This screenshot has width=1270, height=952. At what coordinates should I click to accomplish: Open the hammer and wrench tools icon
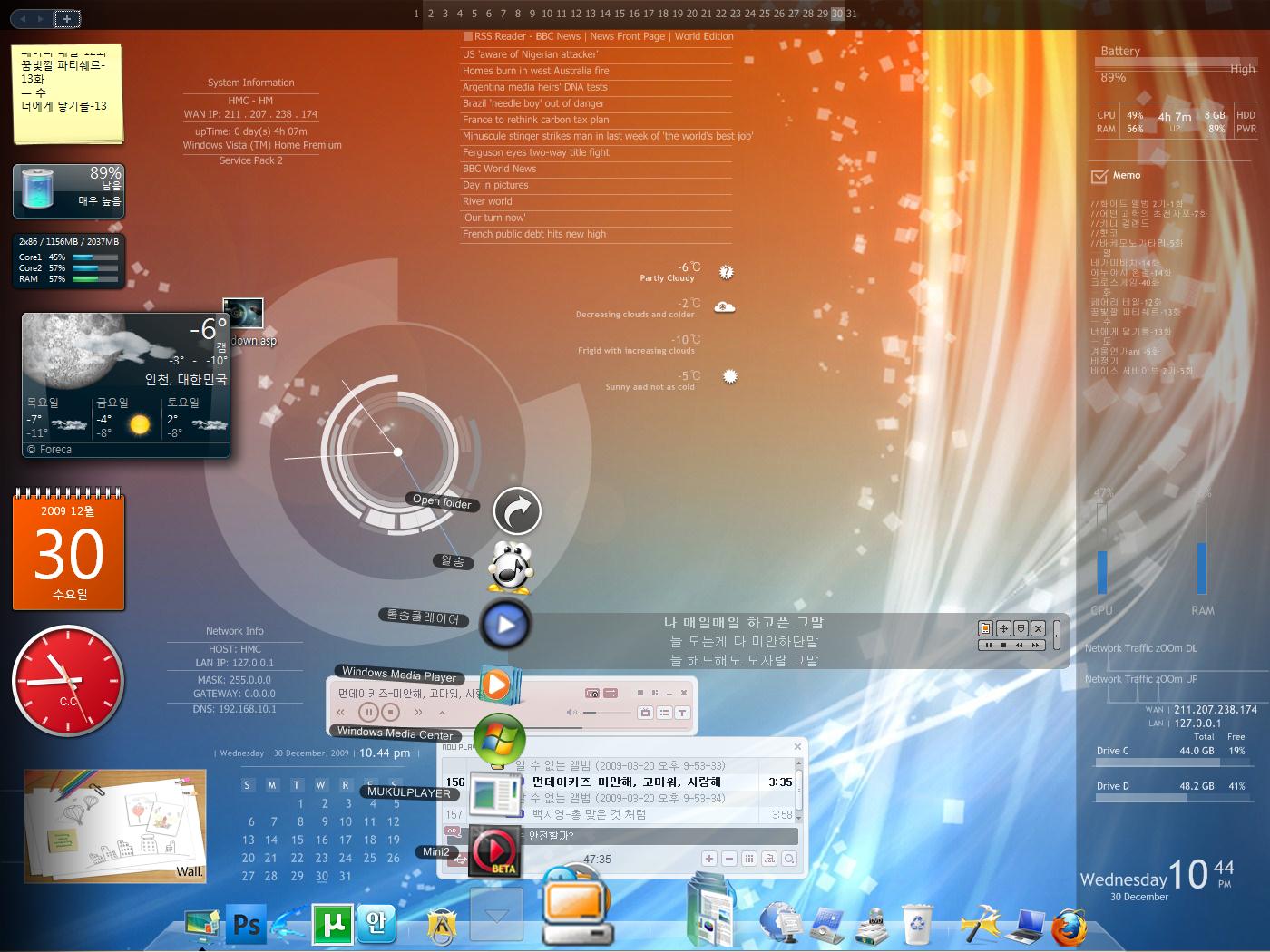point(980,925)
